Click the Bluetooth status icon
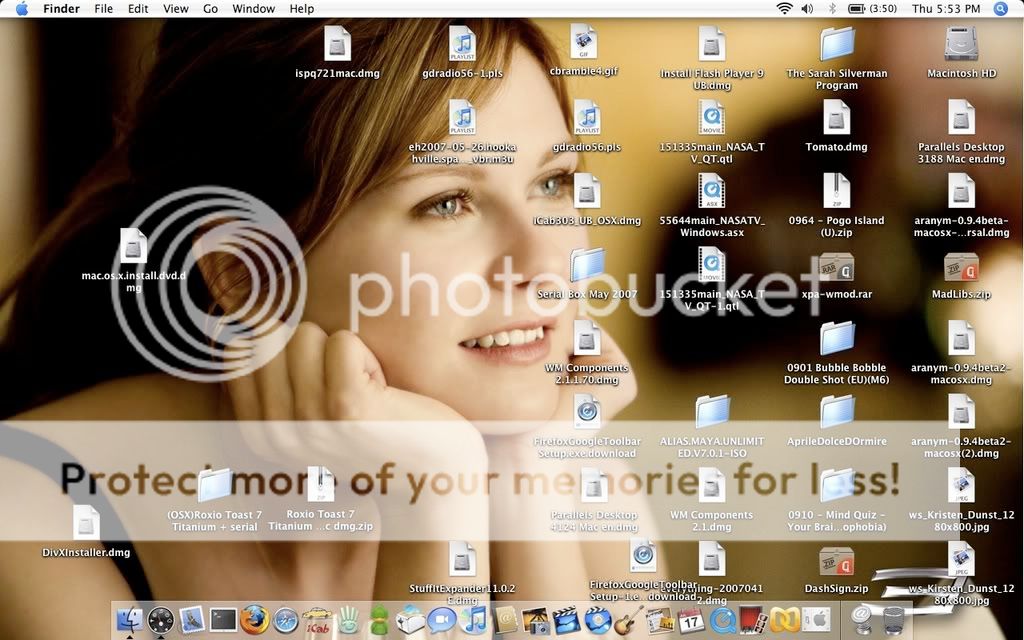Viewport: 1024px width, 640px height. pyautogui.click(x=832, y=8)
